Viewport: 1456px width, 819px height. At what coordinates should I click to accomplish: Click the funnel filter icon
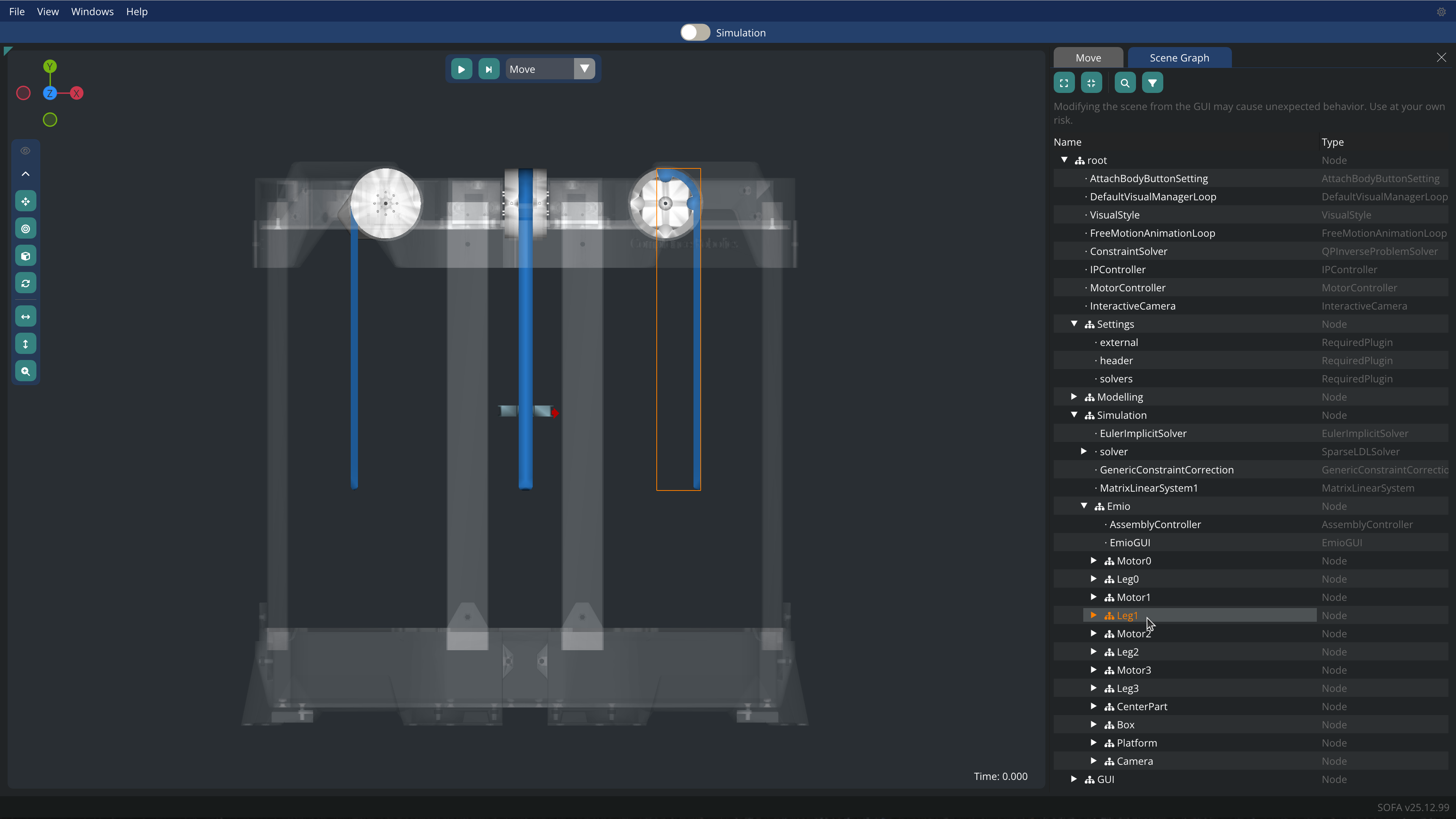pos(1152,83)
